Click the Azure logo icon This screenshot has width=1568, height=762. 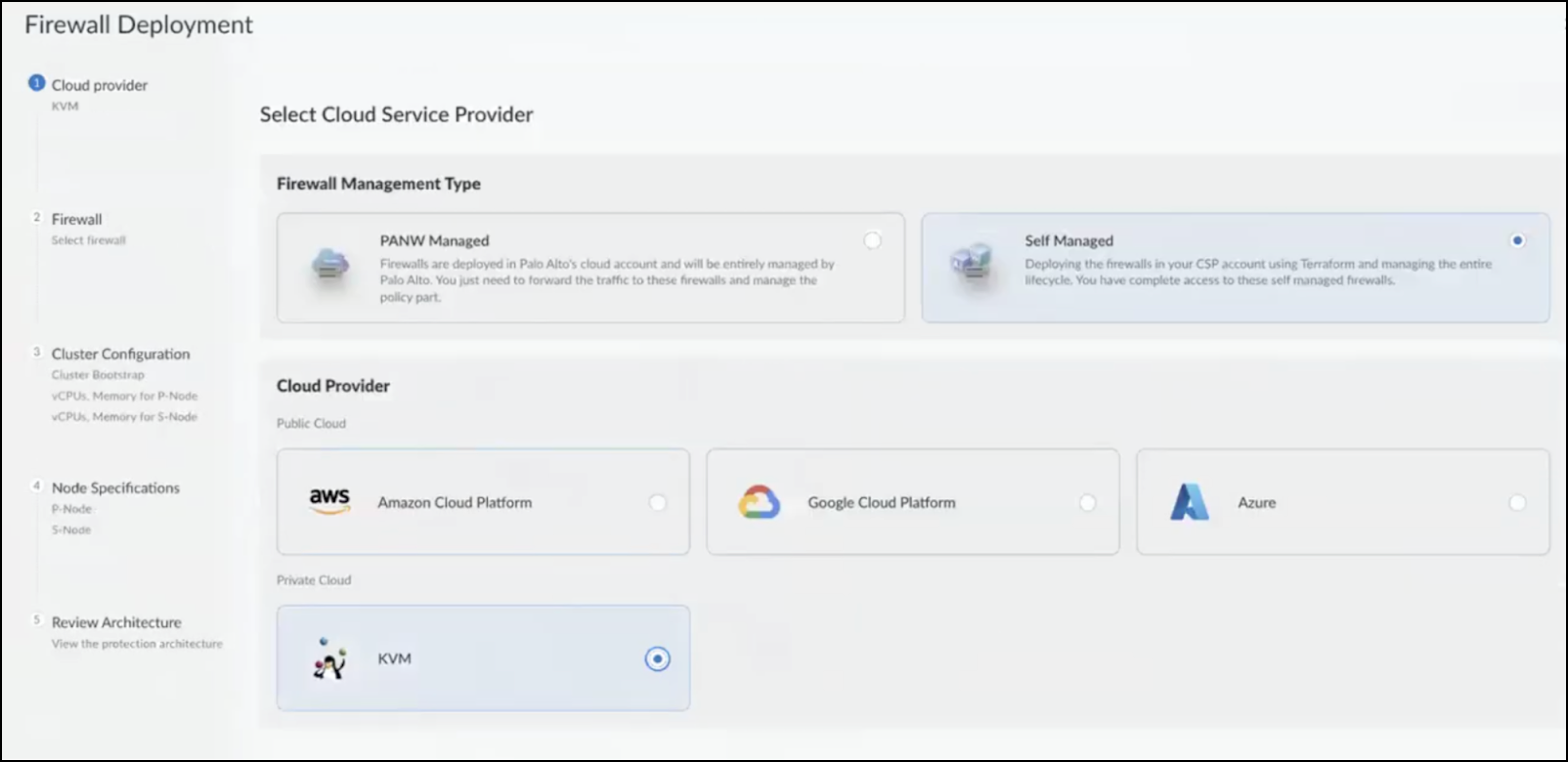coord(1189,502)
